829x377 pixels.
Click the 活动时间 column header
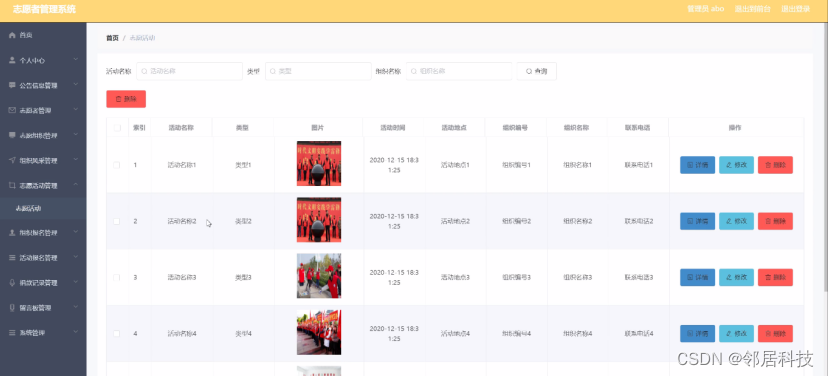pyautogui.click(x=394, y=127)
